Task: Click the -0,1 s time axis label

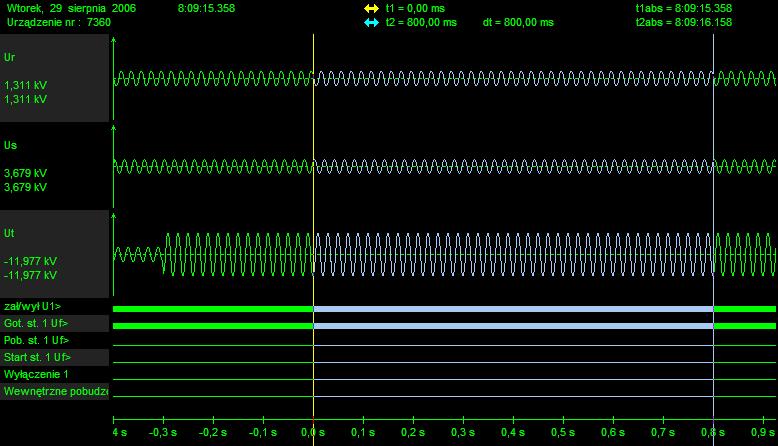Action: pyautogui.click(x=263, y=433)
